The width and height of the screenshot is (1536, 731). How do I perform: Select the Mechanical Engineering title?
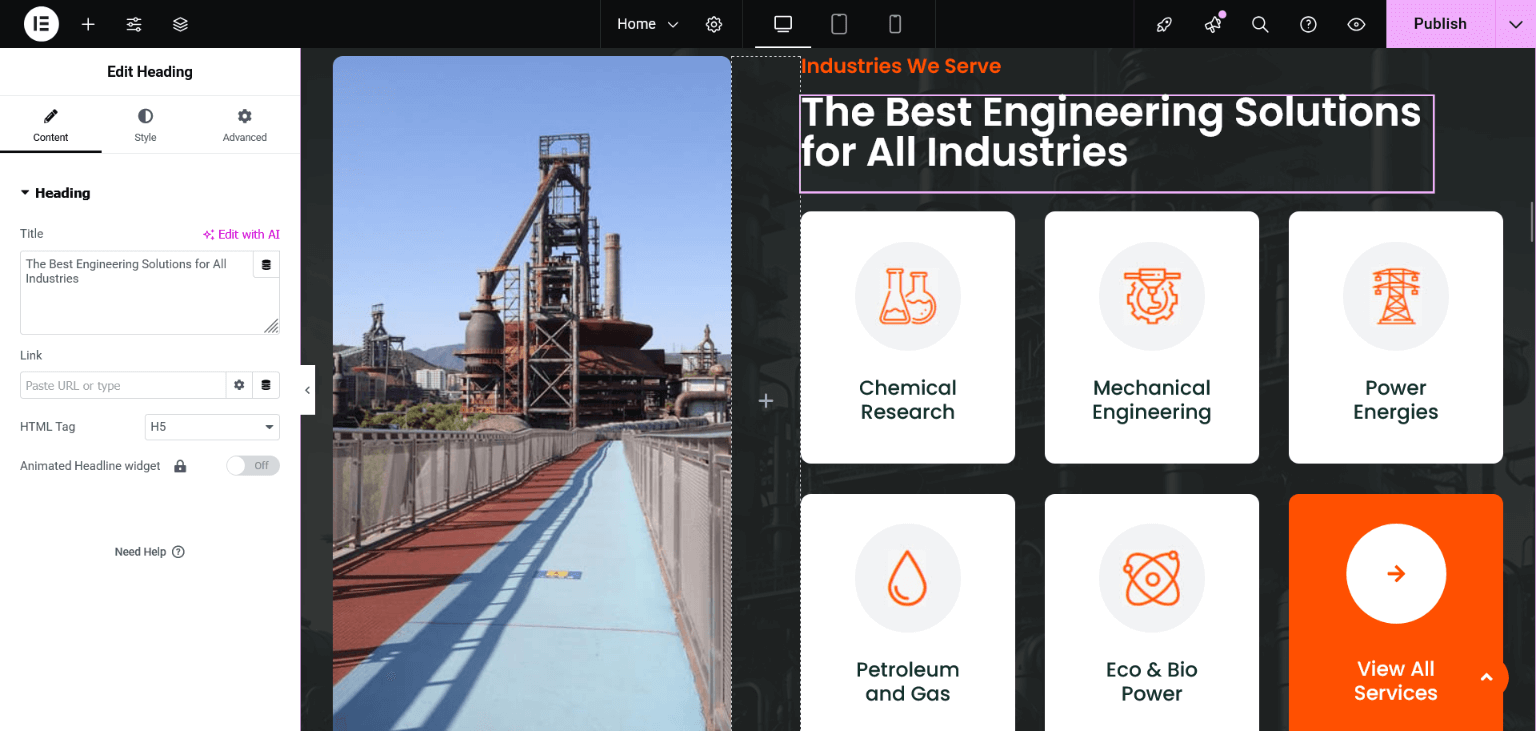tap(1152, 400)
